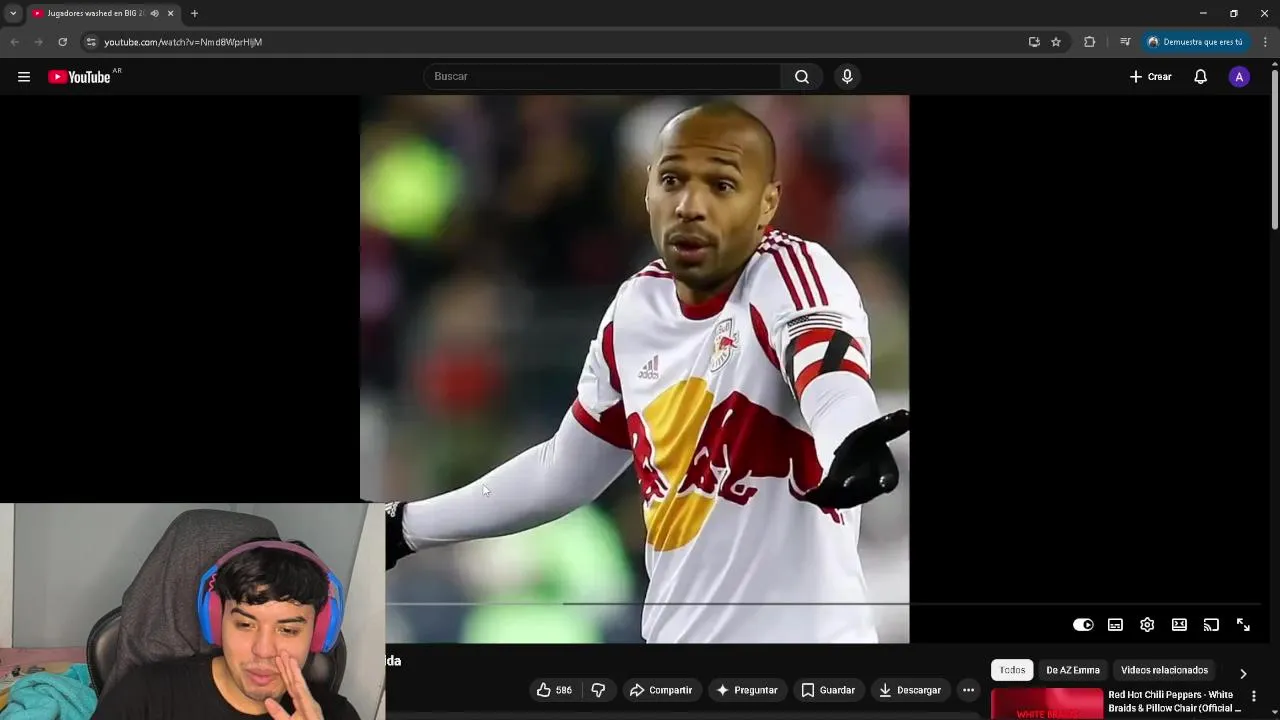The height and width of the screenshot is (720, 1280).
Task: Open Chrome media controls
Action: 1125,42
